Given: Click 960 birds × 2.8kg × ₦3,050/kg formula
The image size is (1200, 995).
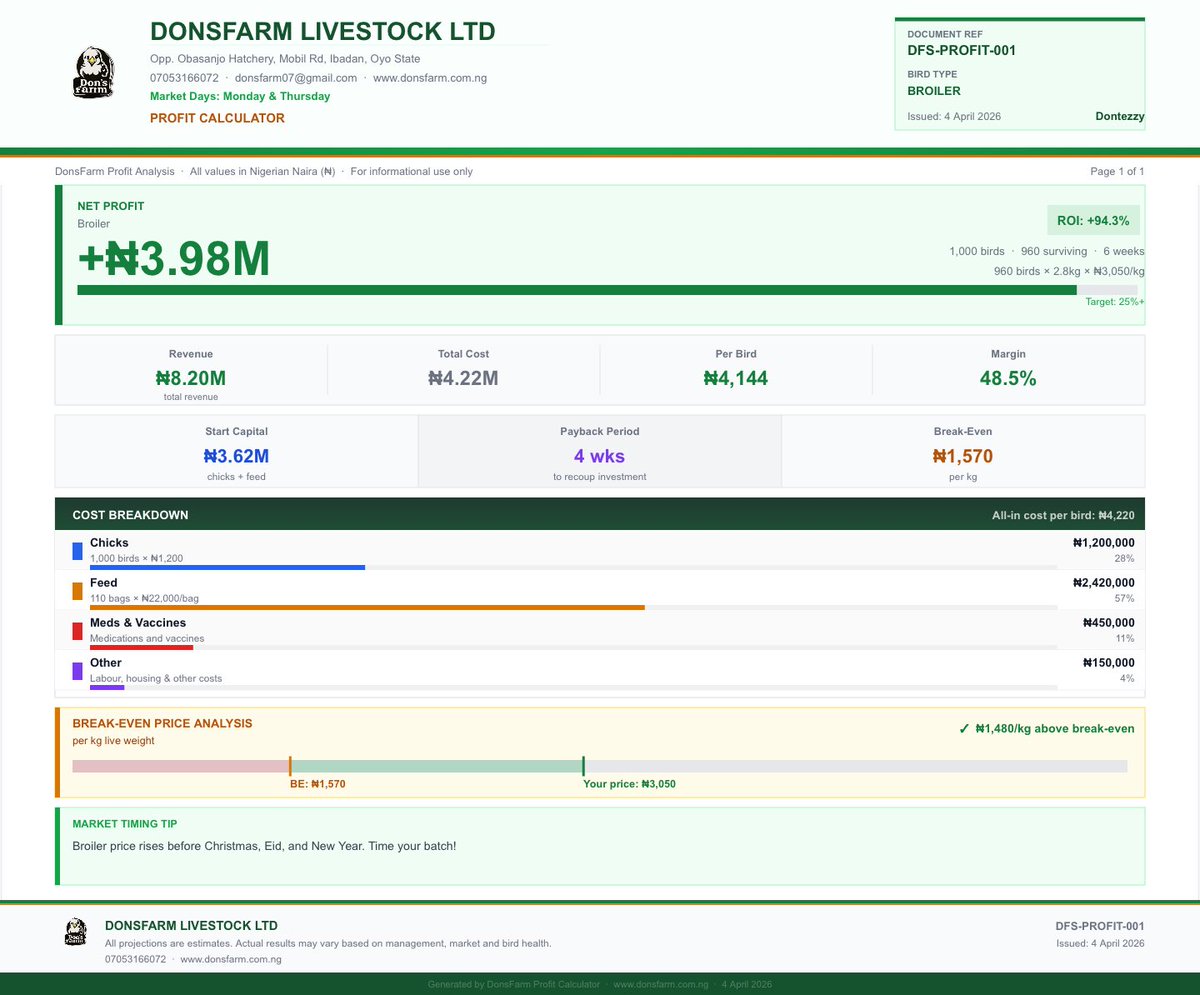Looking at the screenshot, I should pos(1069,271).
